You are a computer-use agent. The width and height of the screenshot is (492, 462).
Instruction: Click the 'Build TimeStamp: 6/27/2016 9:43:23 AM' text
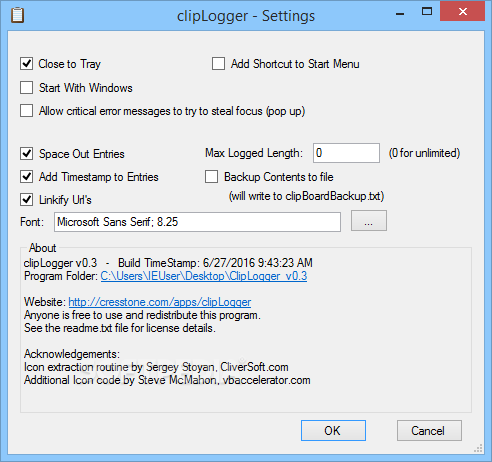pyautogui.click(x=215, y=263)
